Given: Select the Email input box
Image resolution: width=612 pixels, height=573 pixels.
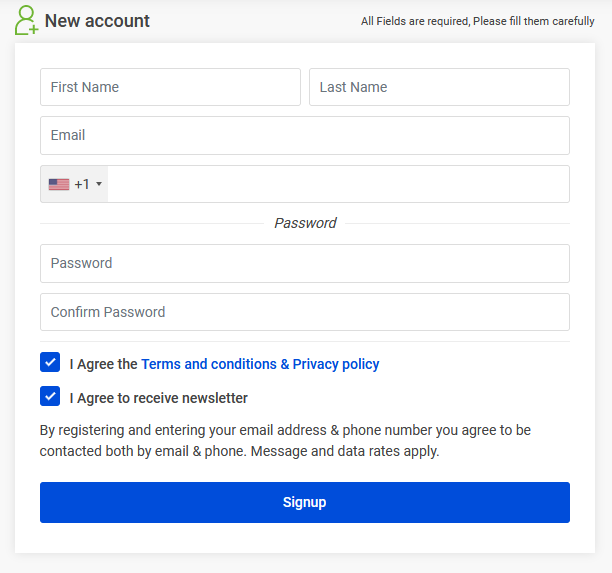Looking at the screenshot, I should point(305,135).
